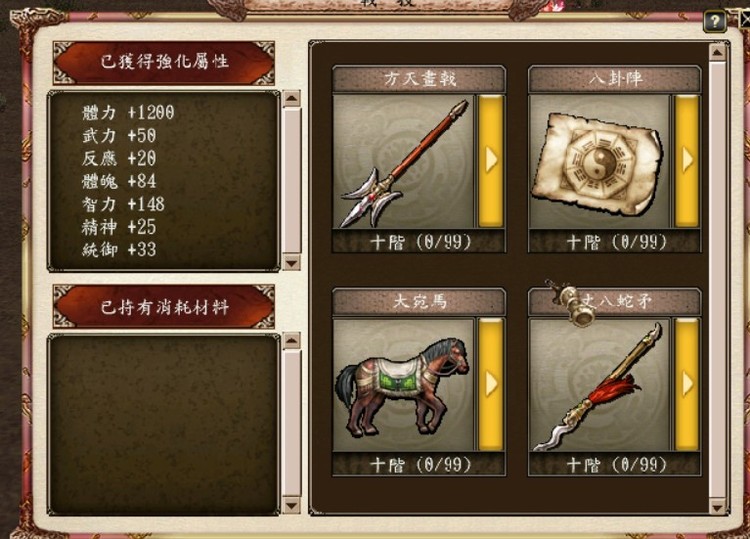Click the 方天畫戟 title label
750x539 pixels.
(419, 79)
